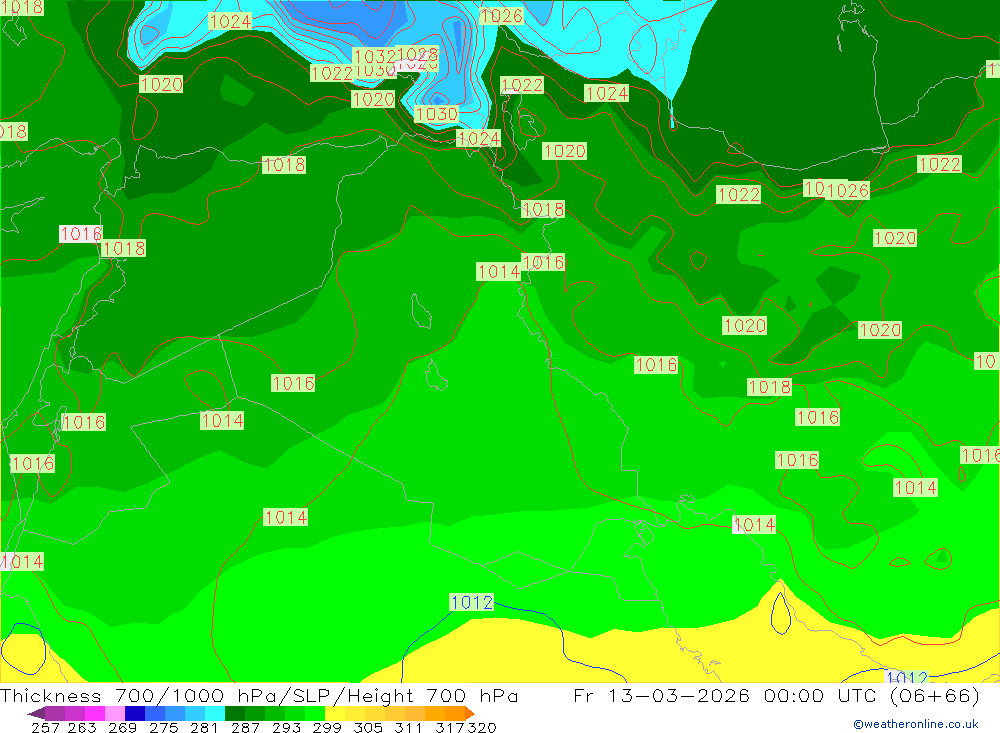1000x733 pixels.
Task: Click the purple arrow tip starting the legend
Action: [x=36, y=713]
